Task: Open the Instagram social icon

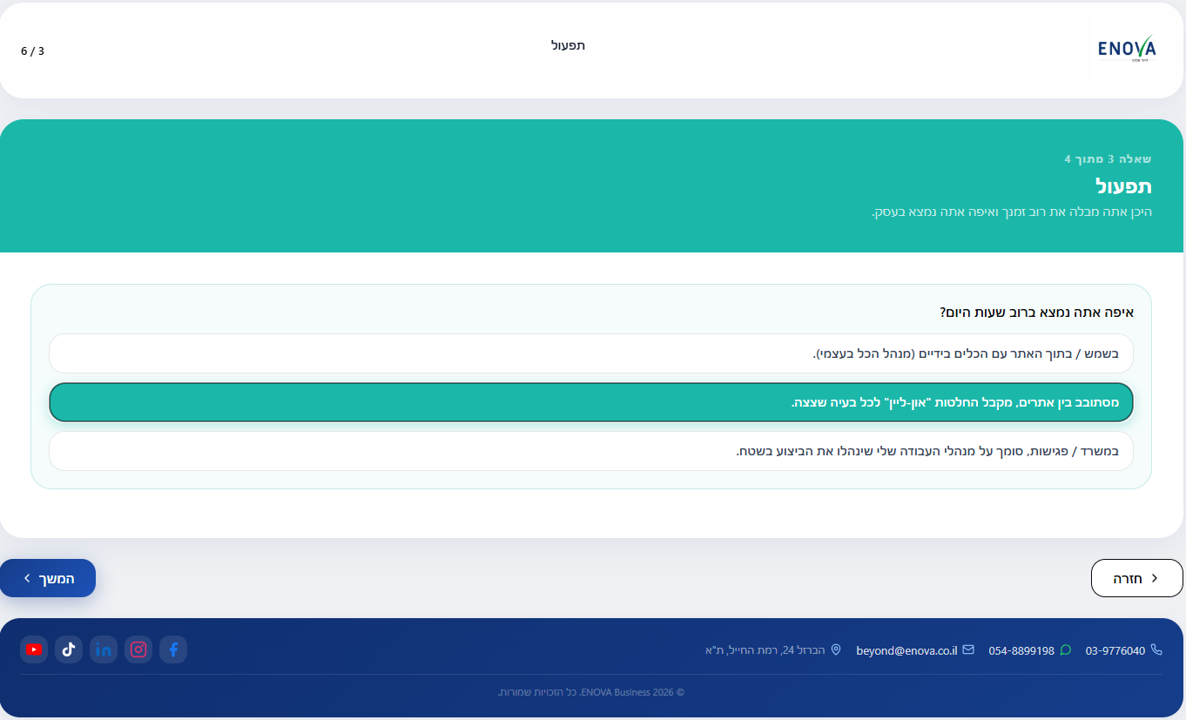Action: coord(138,650)
